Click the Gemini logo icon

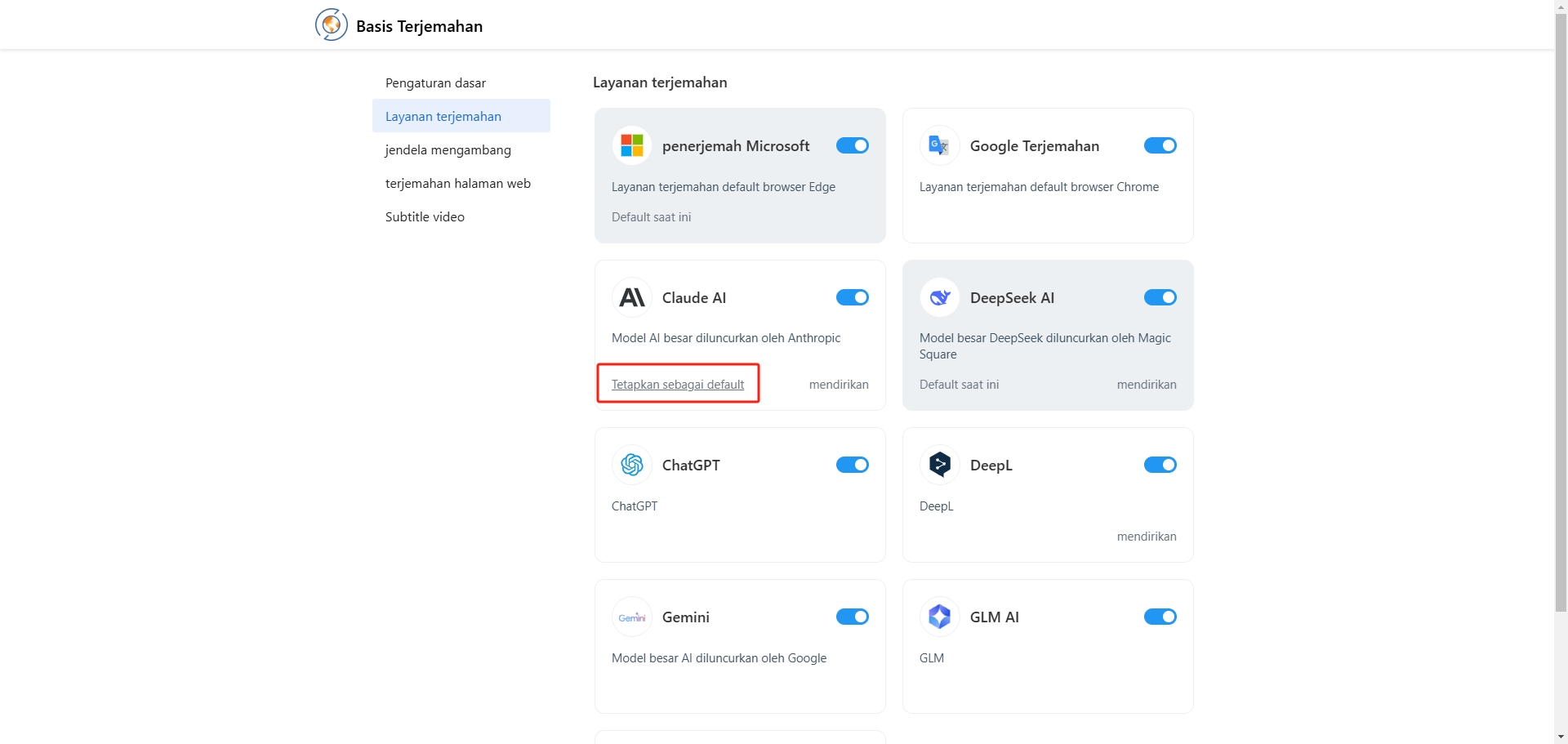[632, 617]
